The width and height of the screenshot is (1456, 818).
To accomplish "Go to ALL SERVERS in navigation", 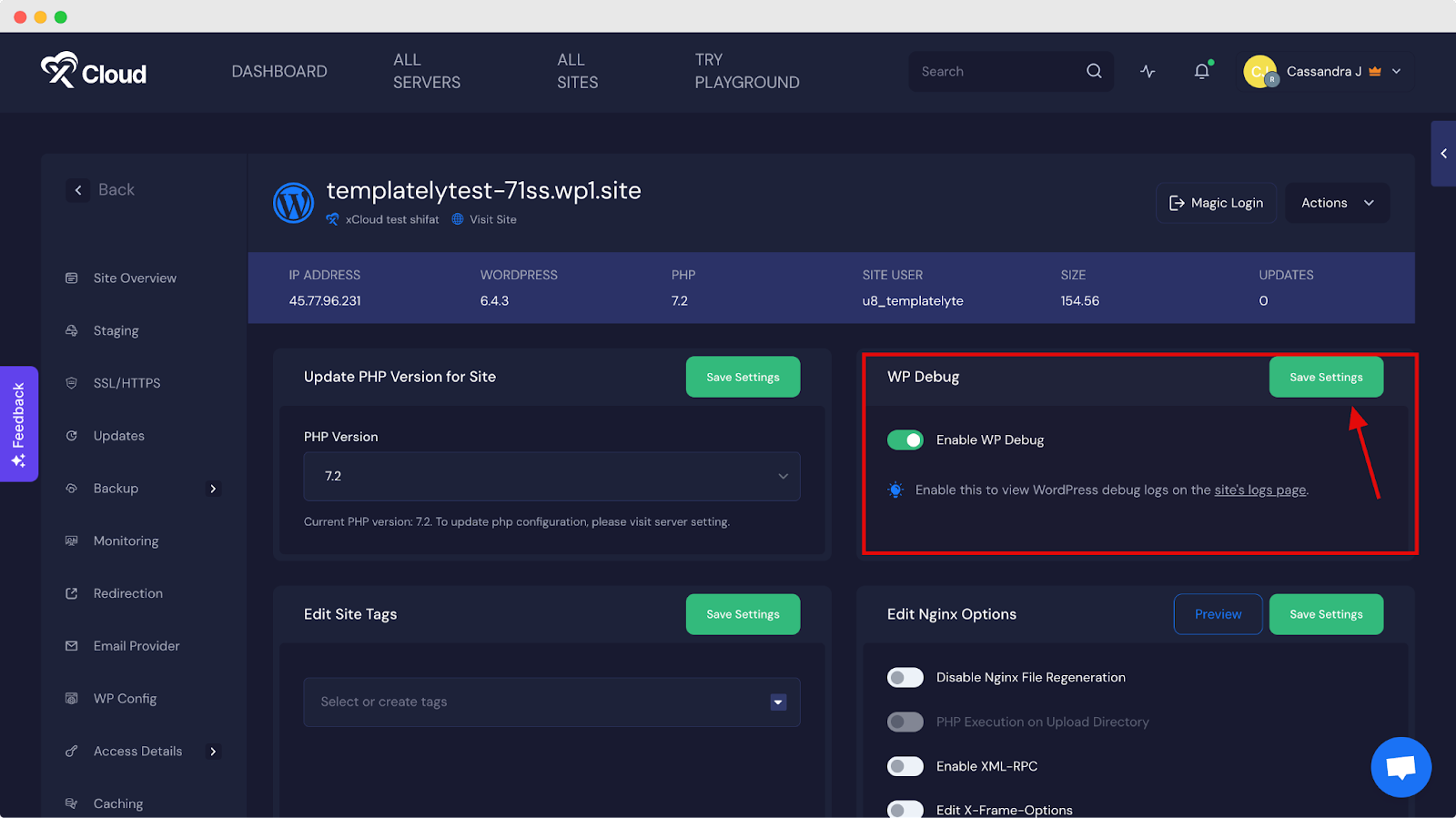I will [x=426, y=71].
